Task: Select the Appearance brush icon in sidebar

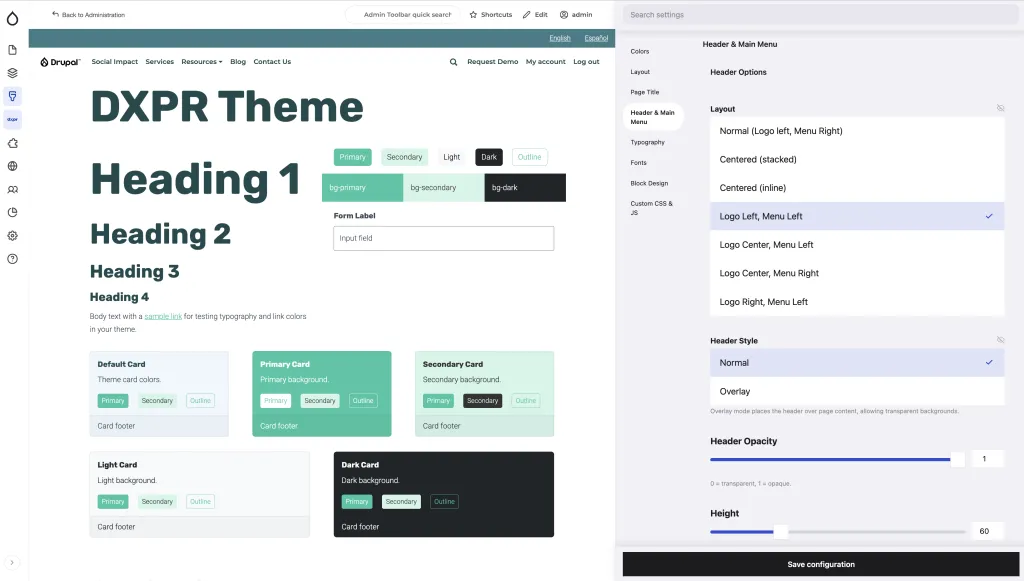Action: (12, 96)
